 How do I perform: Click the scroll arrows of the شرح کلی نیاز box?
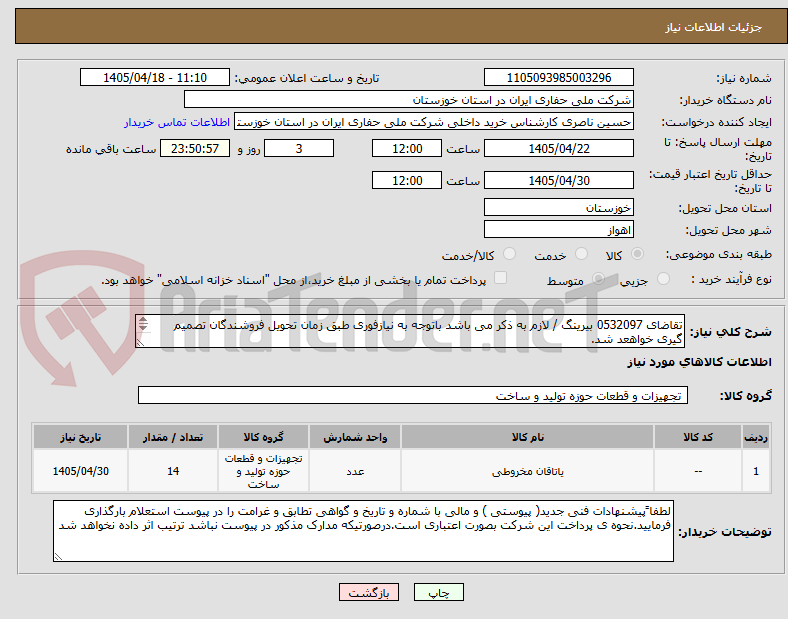(143, 324)
